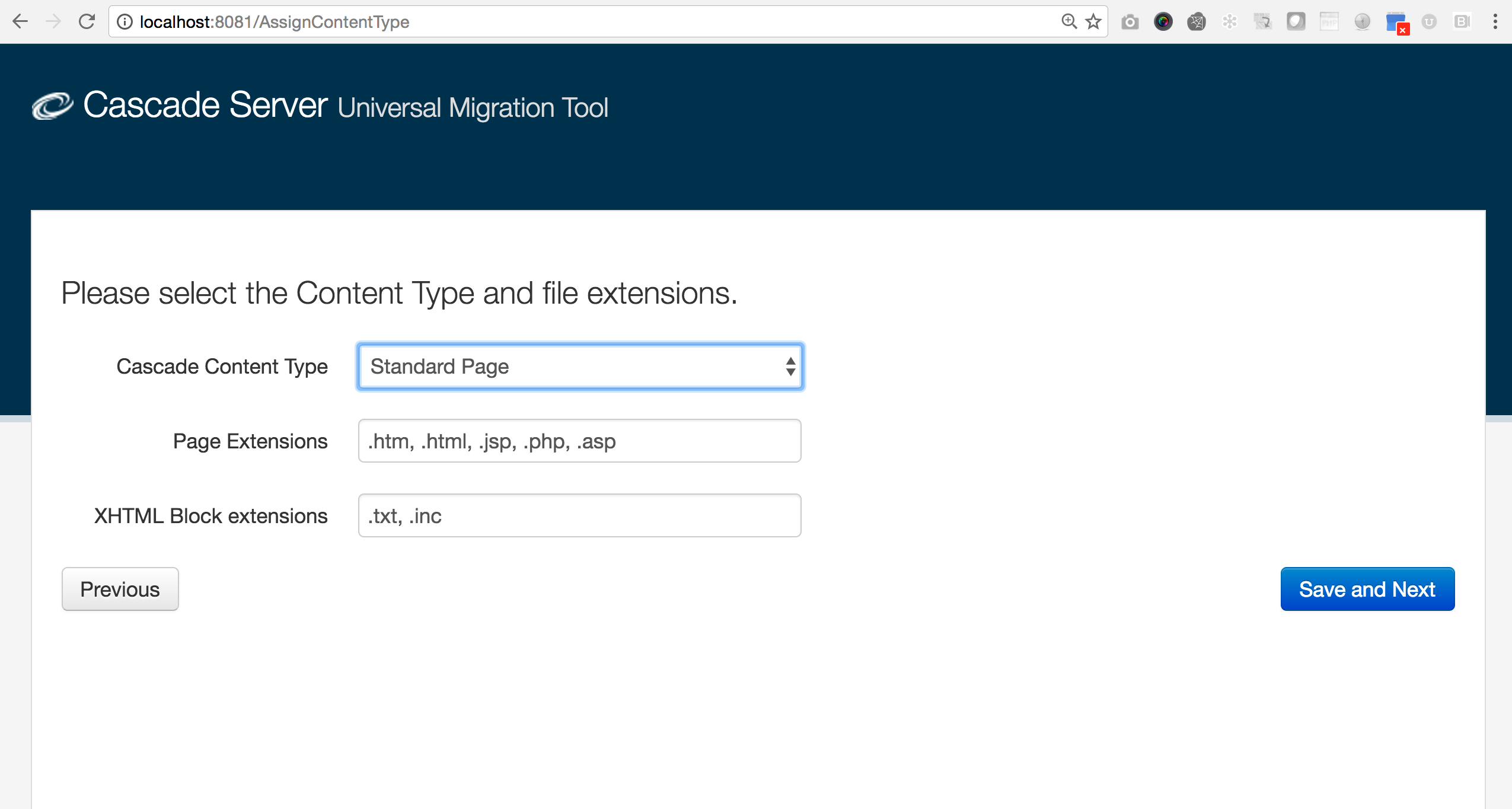Go back with the browser back arrow
This screenshot has width=1512, height=809.
click(20, 22)
